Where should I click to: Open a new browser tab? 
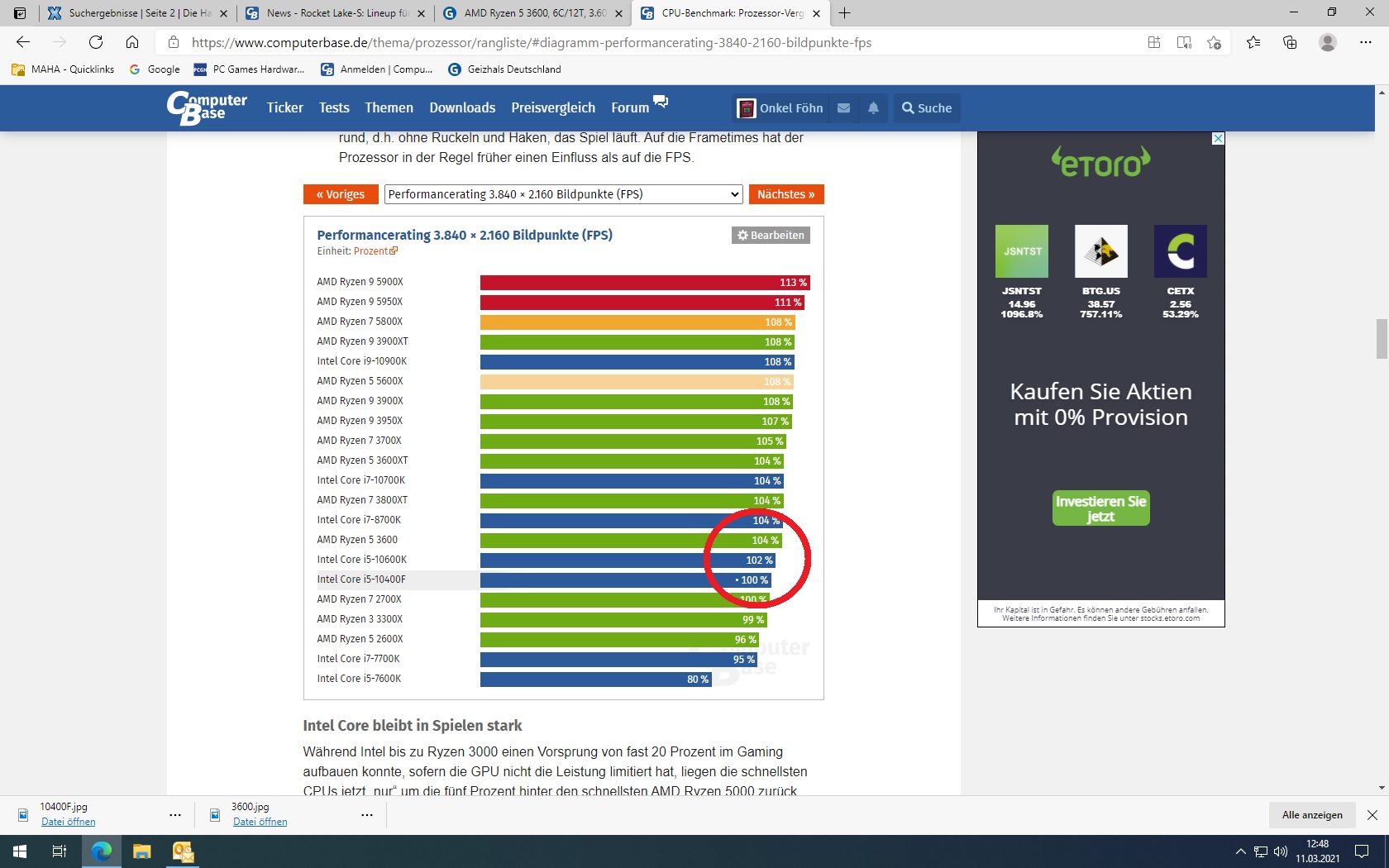pos(844,13)
